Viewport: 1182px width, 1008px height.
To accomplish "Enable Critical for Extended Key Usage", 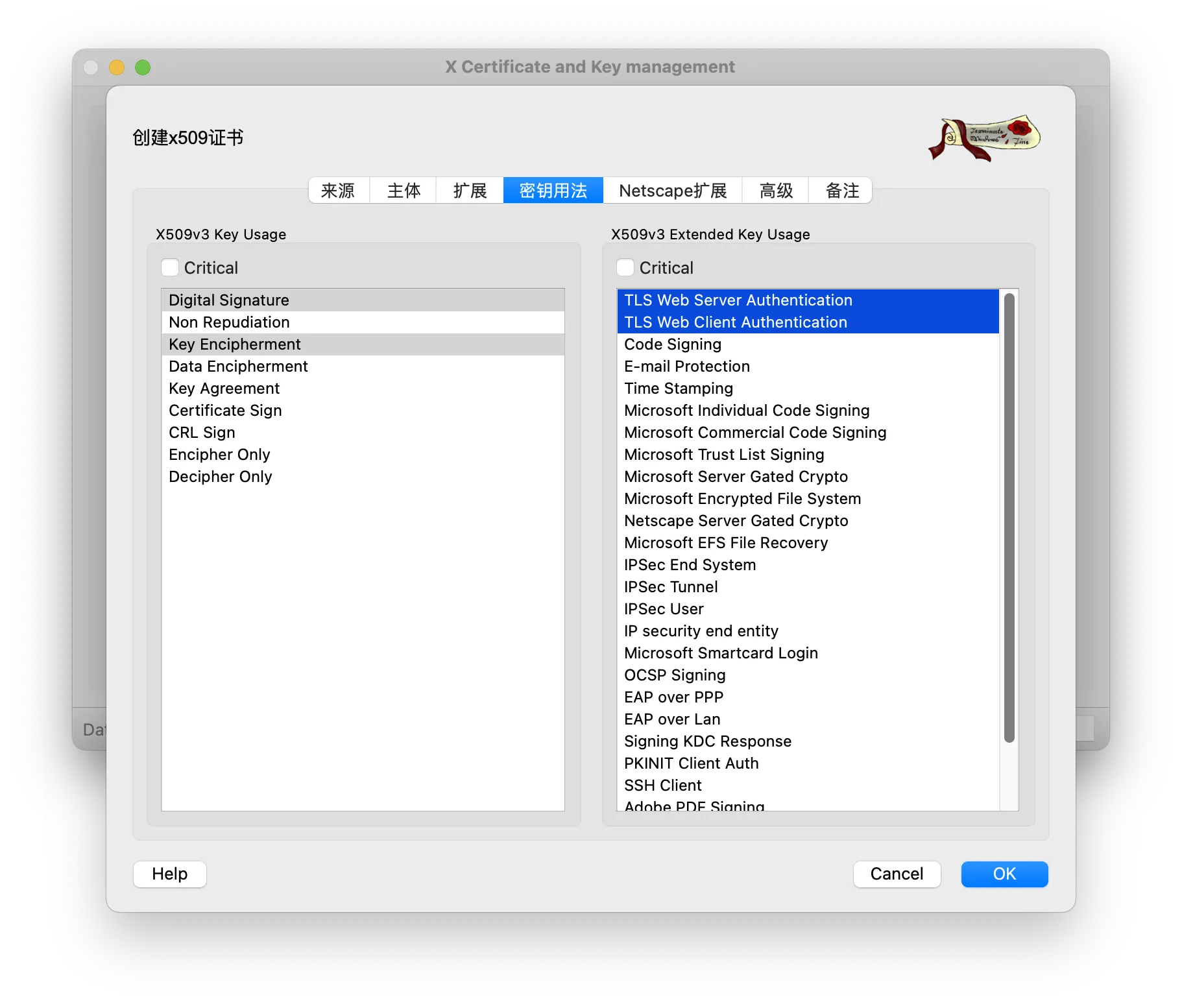I will [625, 268].
